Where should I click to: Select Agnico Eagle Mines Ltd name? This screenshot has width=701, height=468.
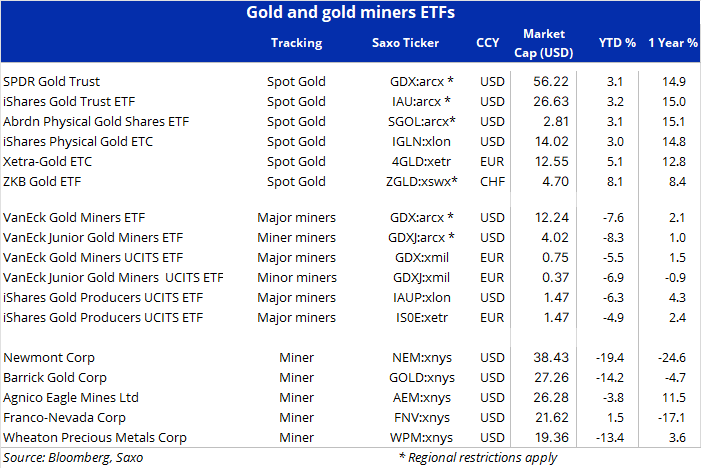coord(71,397)
